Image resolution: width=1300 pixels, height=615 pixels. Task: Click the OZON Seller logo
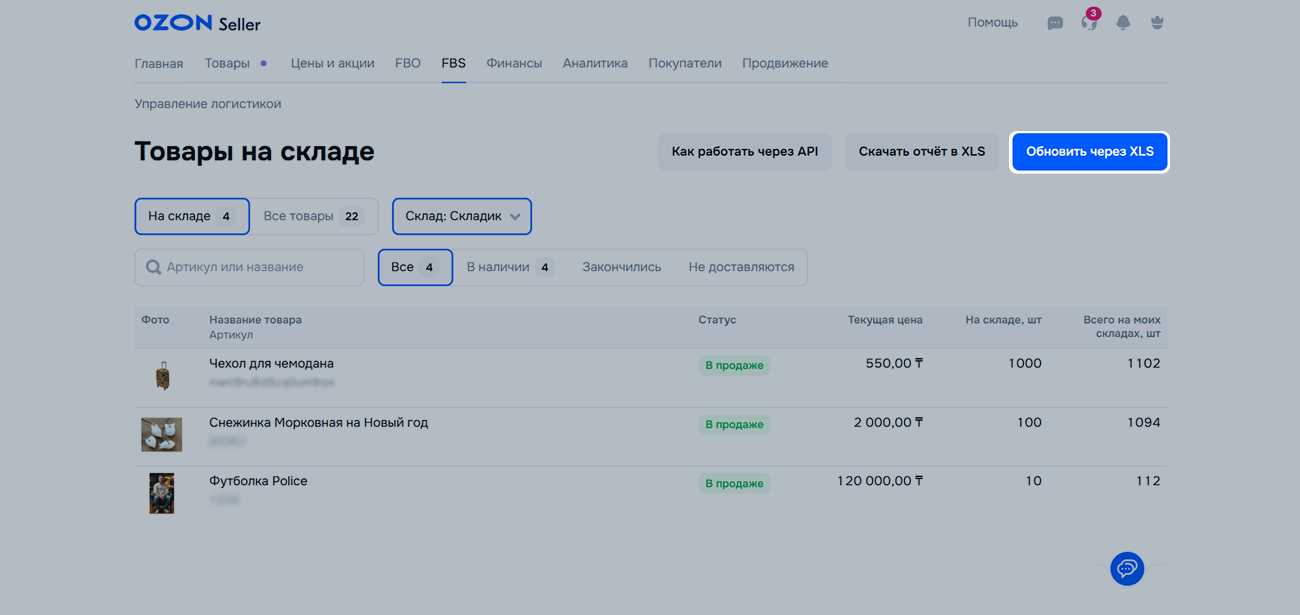(197, 22)
